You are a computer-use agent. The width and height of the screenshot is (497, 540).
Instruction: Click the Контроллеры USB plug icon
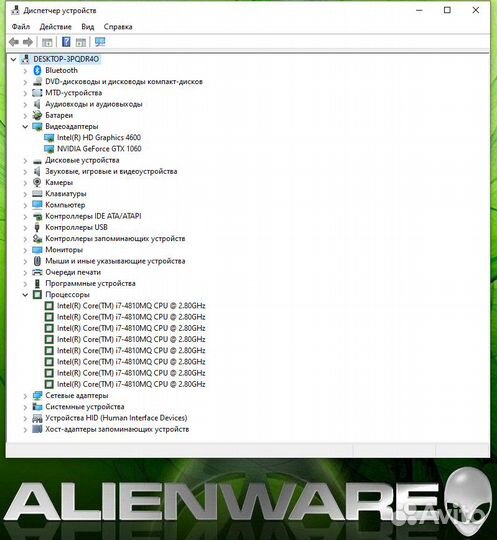(37, 227)
